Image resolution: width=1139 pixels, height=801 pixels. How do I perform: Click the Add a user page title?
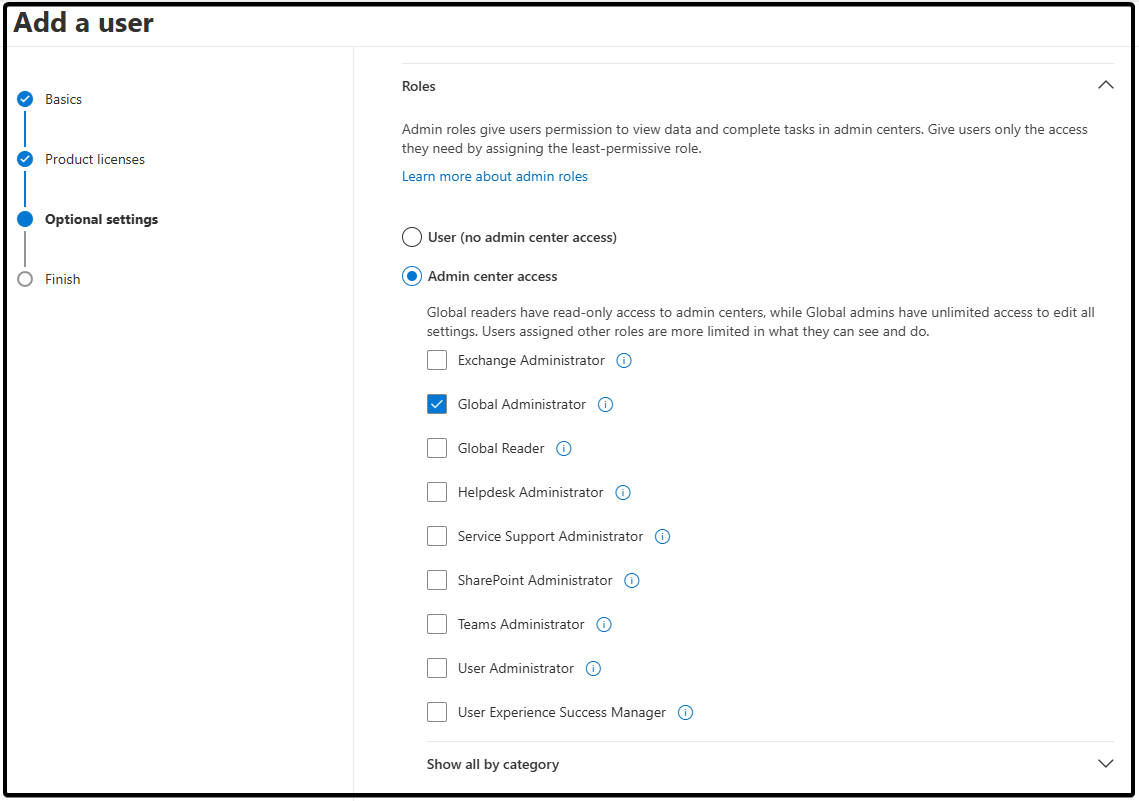[84, 23]
